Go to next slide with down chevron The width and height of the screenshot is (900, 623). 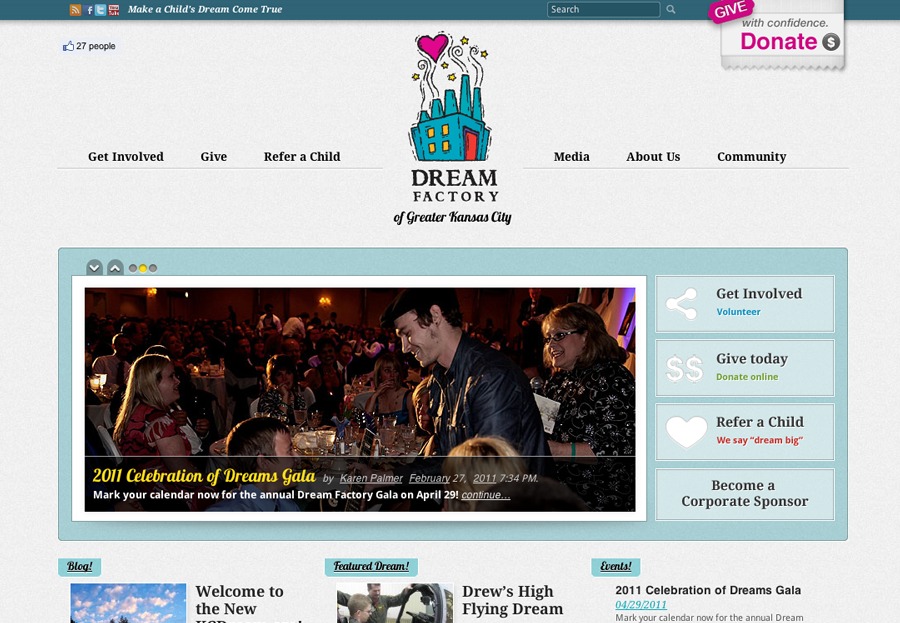[x=94, y=268]
